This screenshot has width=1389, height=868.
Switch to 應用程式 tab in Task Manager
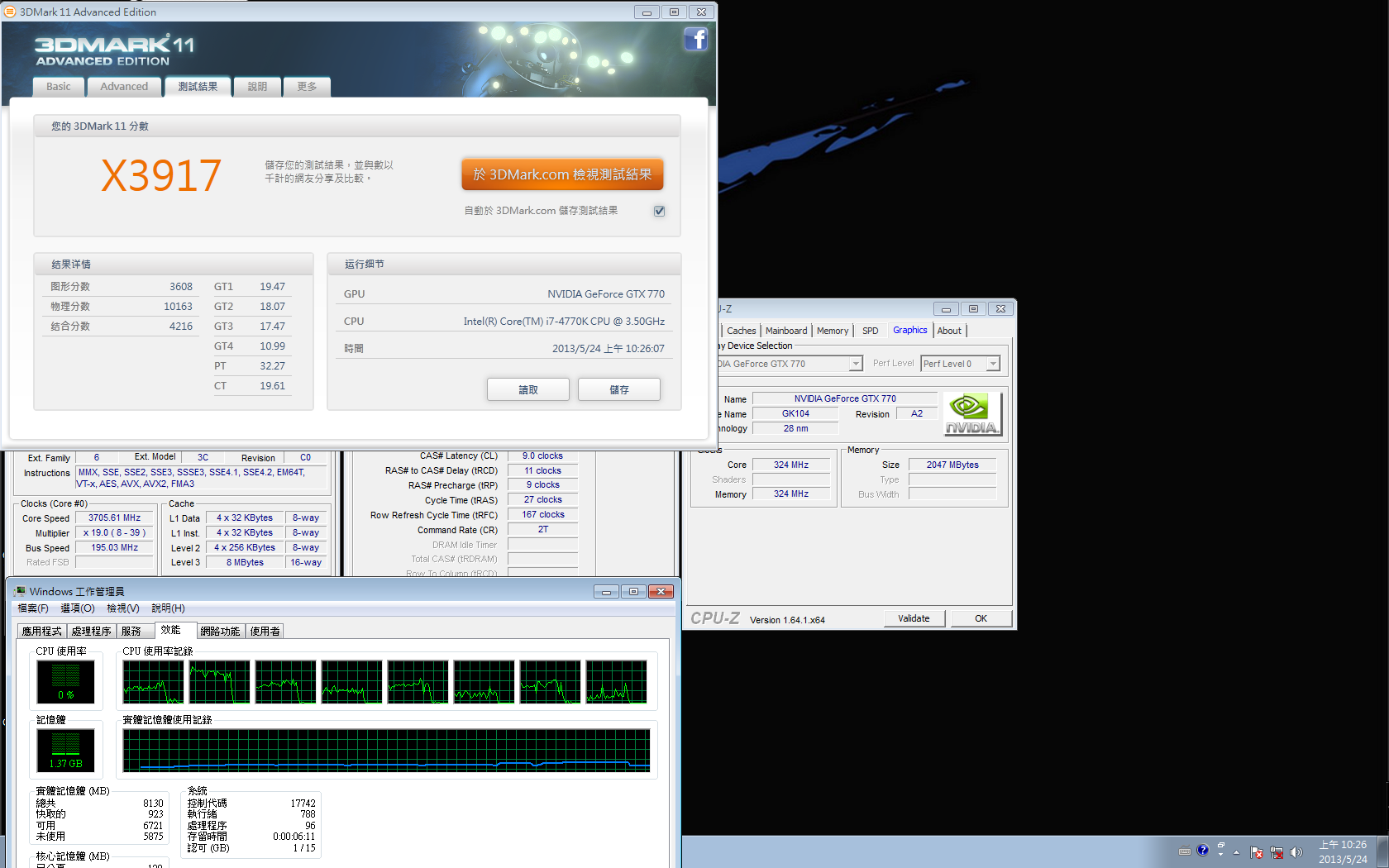click(41, 631)
